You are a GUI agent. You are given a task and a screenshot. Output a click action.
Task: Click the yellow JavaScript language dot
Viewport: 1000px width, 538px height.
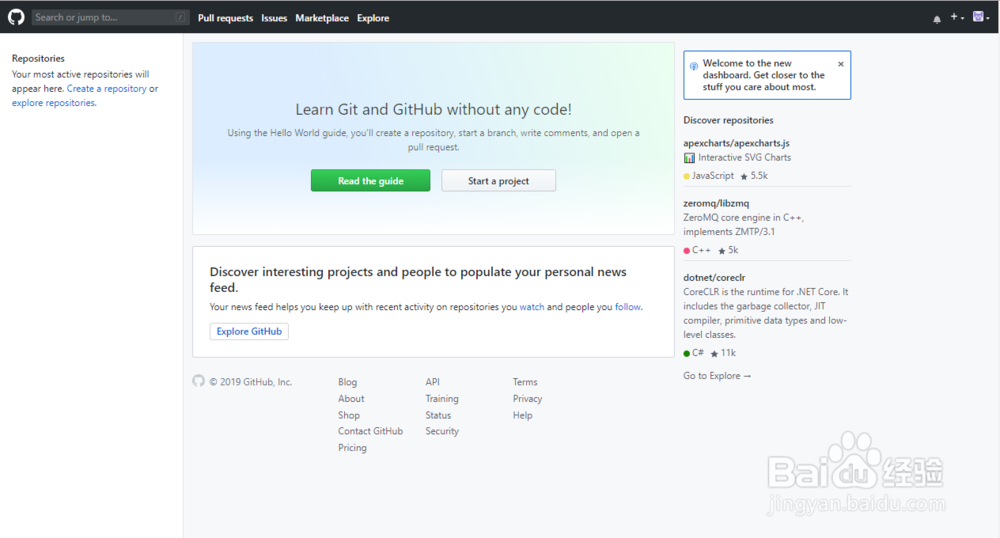[x=687, y=177]
